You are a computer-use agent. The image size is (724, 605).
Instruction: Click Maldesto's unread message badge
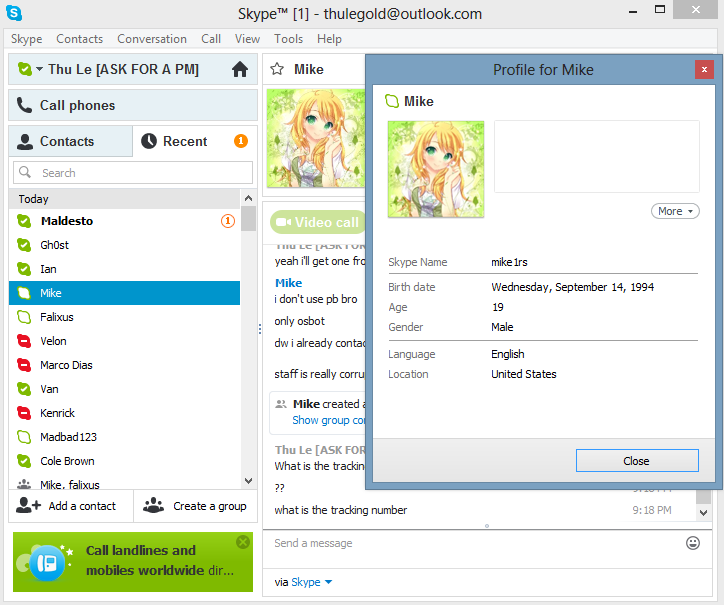click(x=228, y=221)
